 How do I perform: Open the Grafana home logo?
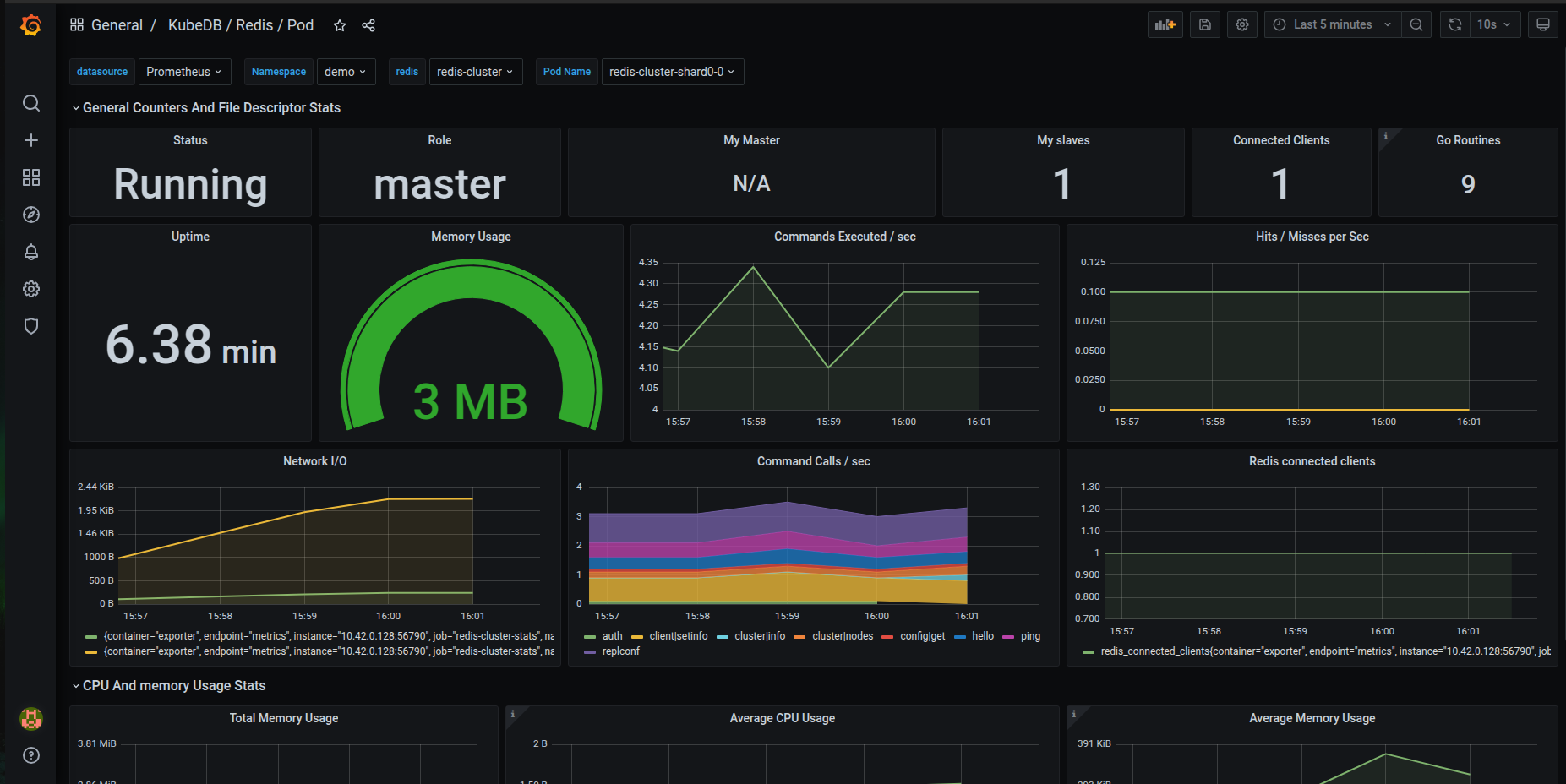pos(31,25)
